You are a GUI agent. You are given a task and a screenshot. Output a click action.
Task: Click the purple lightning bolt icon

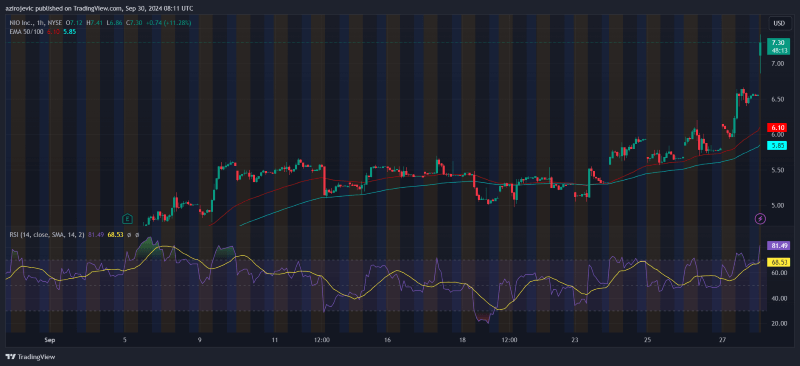(x=760, y=219)
